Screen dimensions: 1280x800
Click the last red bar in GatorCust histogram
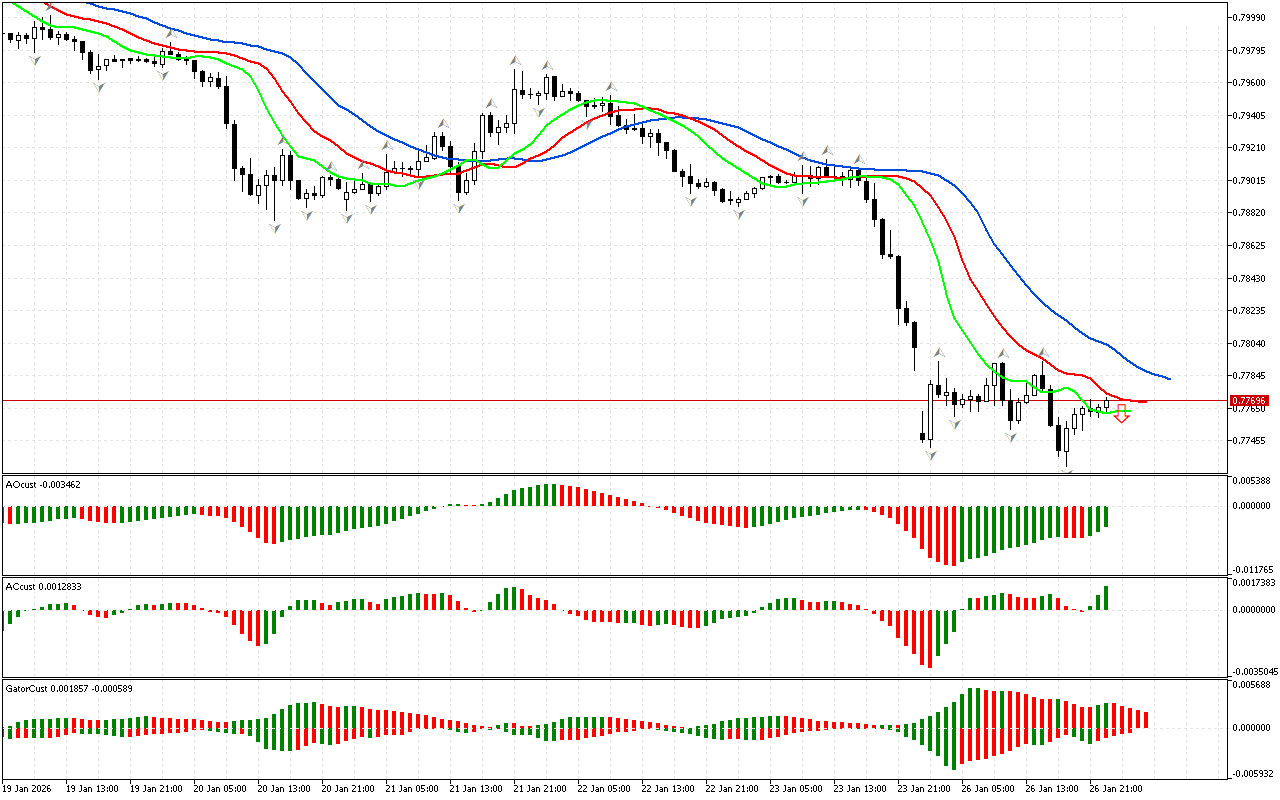1146,719
